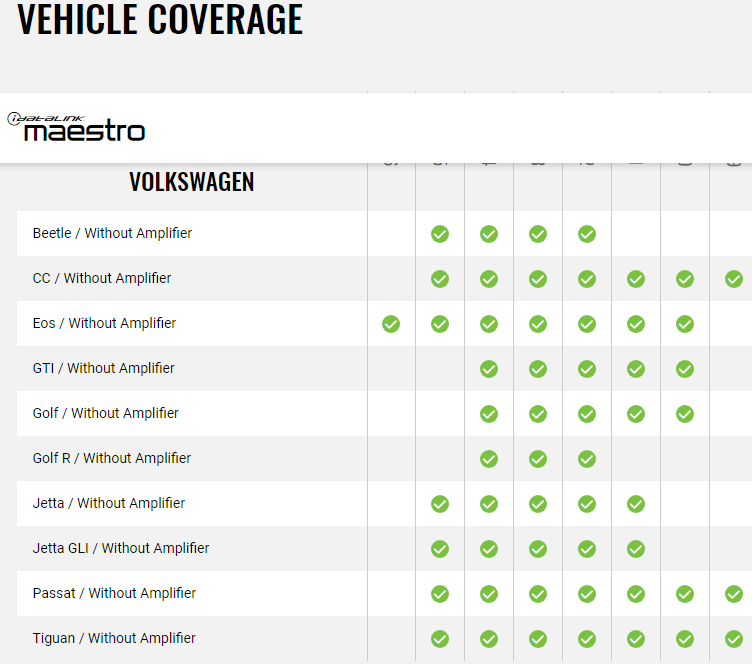The height and width of the screenshot is (664, 752).
Task: Click the rightmost green checkmark in Eos row
Action: pyautogui.click(x=685, y=324)
